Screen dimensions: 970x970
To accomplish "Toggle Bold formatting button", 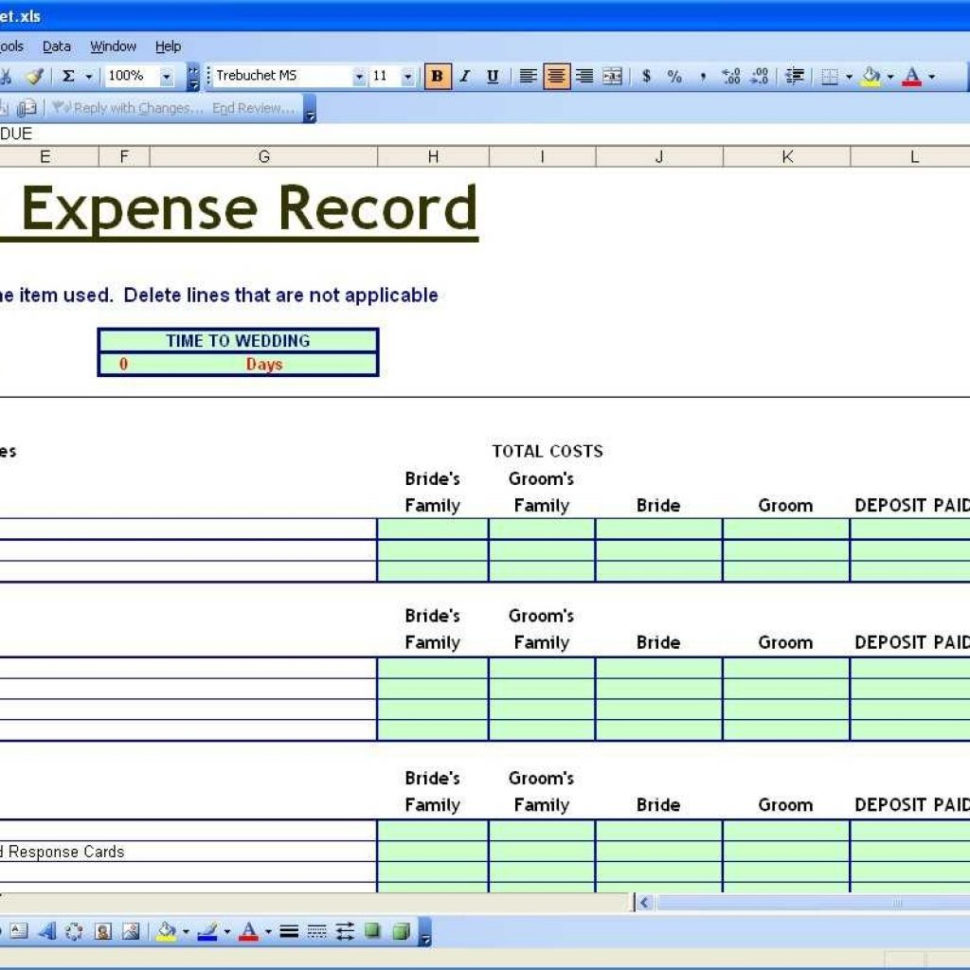I will 436,76.
